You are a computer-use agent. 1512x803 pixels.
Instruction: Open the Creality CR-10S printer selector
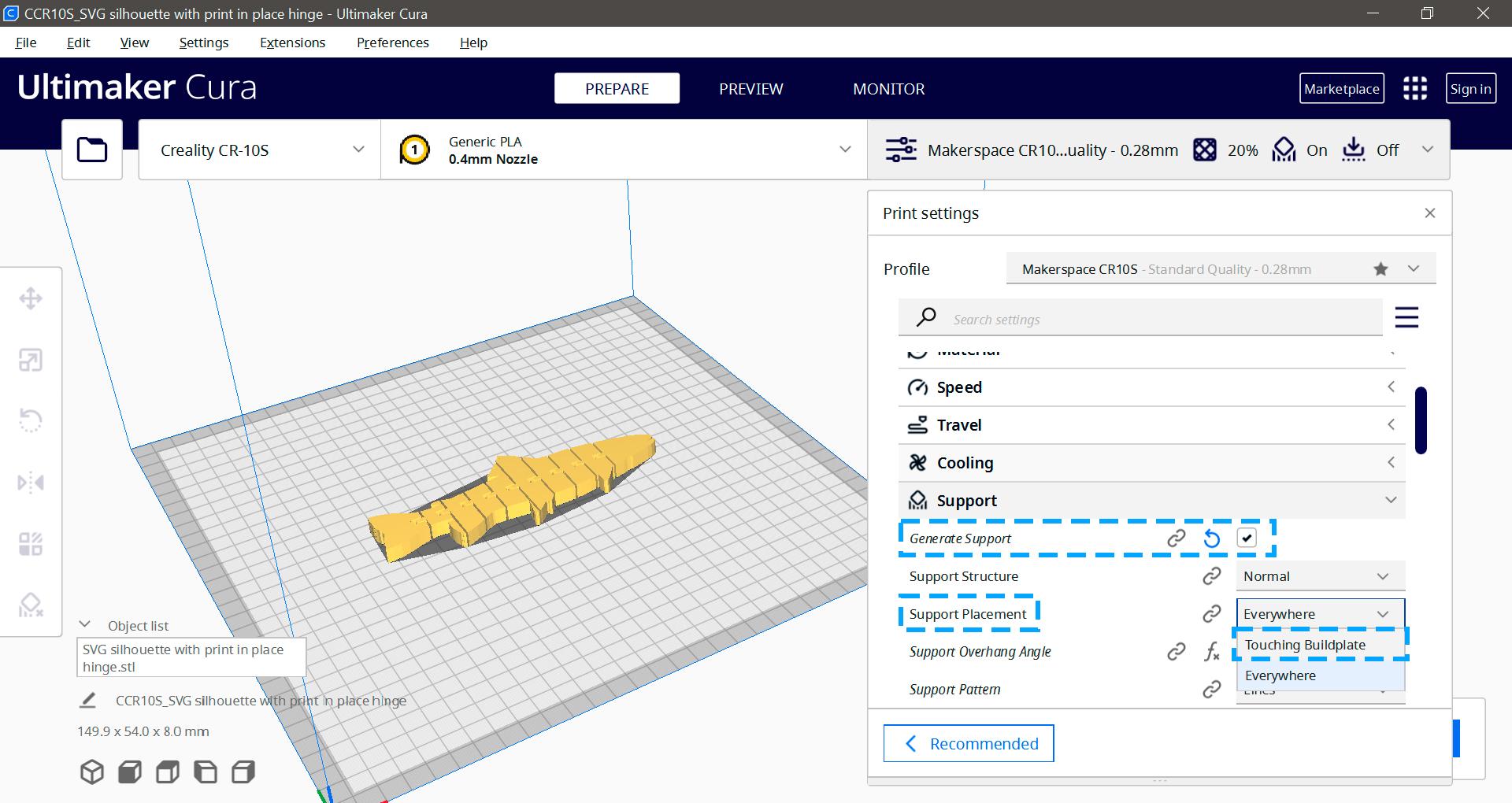(260, 150)
